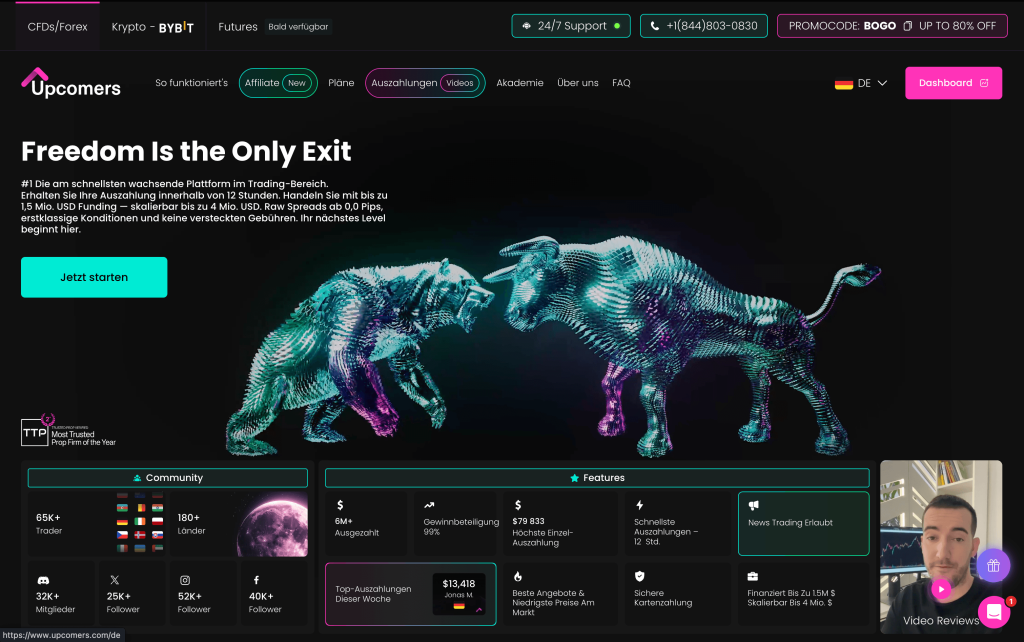Click shield icon Sichere Kartenzahlung
This screenshot has height=642, width=1024.
639,576
